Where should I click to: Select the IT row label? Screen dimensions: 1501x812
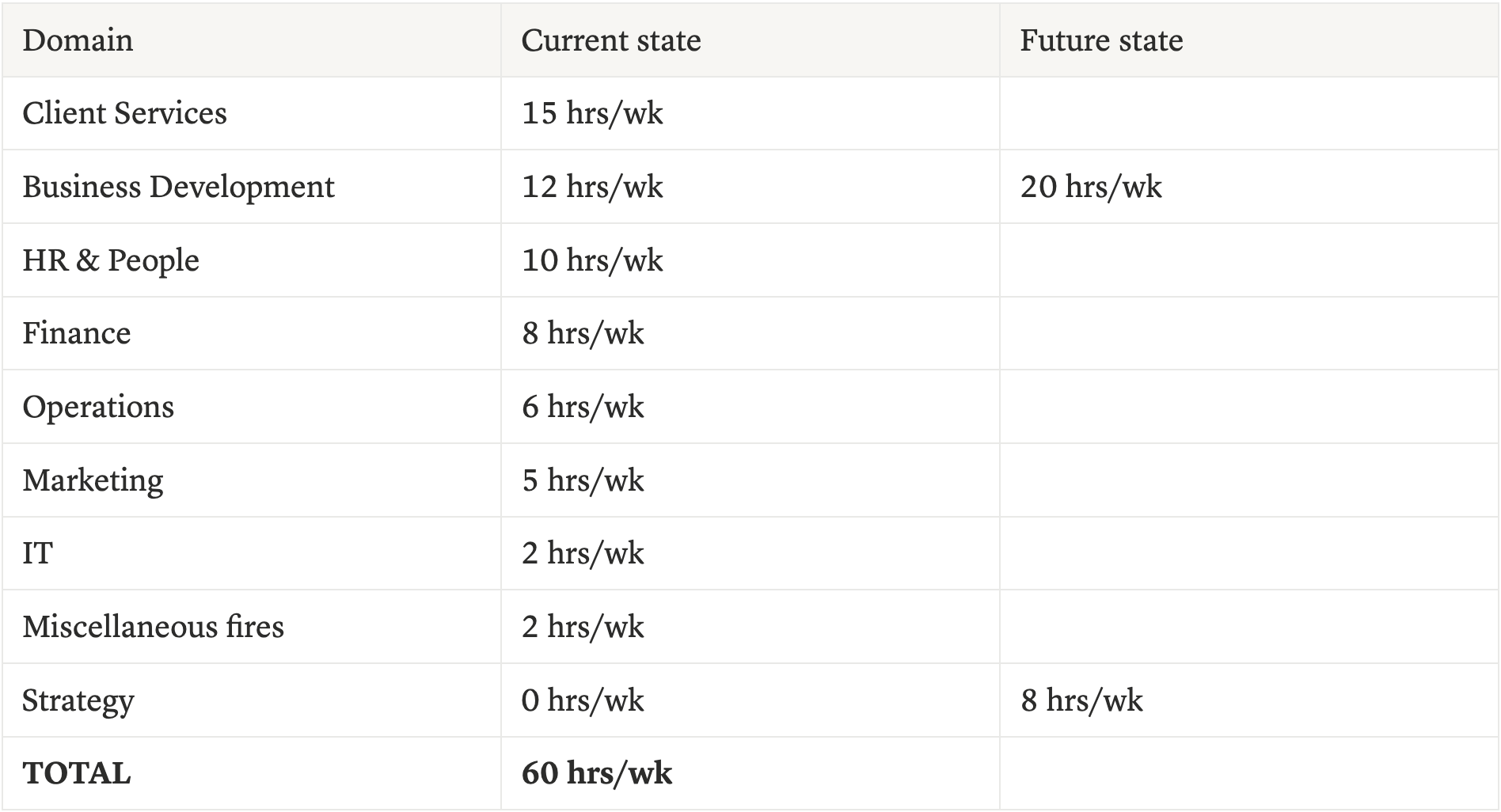37,553
